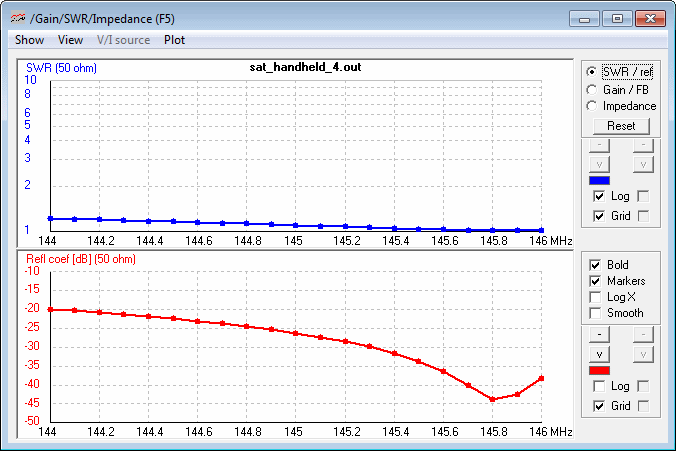The height and width of the screenshot is (451, 676).
Task: Click secondary checkbox beside Refl coef Log
Action: 643,386
